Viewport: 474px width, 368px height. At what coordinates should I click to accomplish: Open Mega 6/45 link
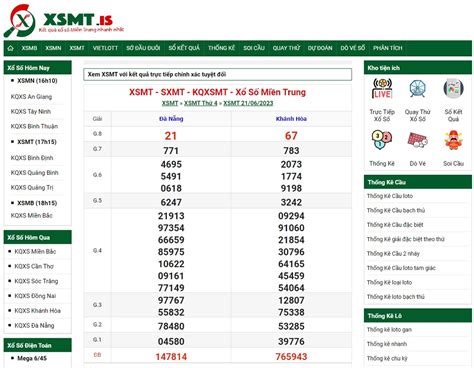(x=32, y=358)
